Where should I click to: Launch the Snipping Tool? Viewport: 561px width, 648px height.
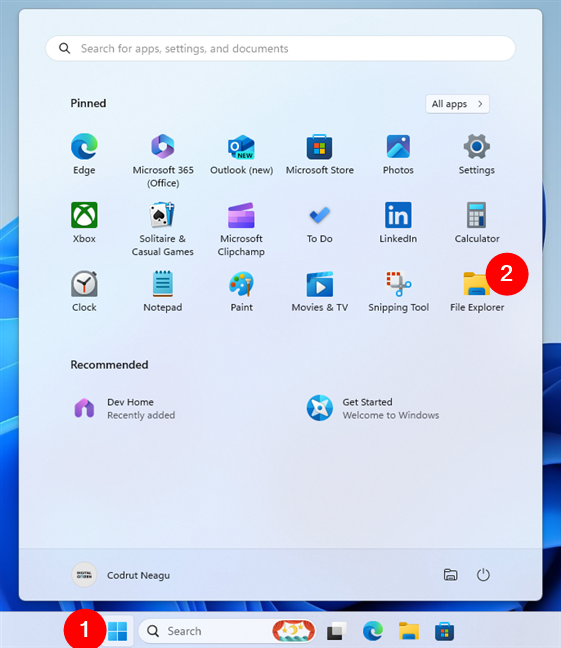(399, 291)
